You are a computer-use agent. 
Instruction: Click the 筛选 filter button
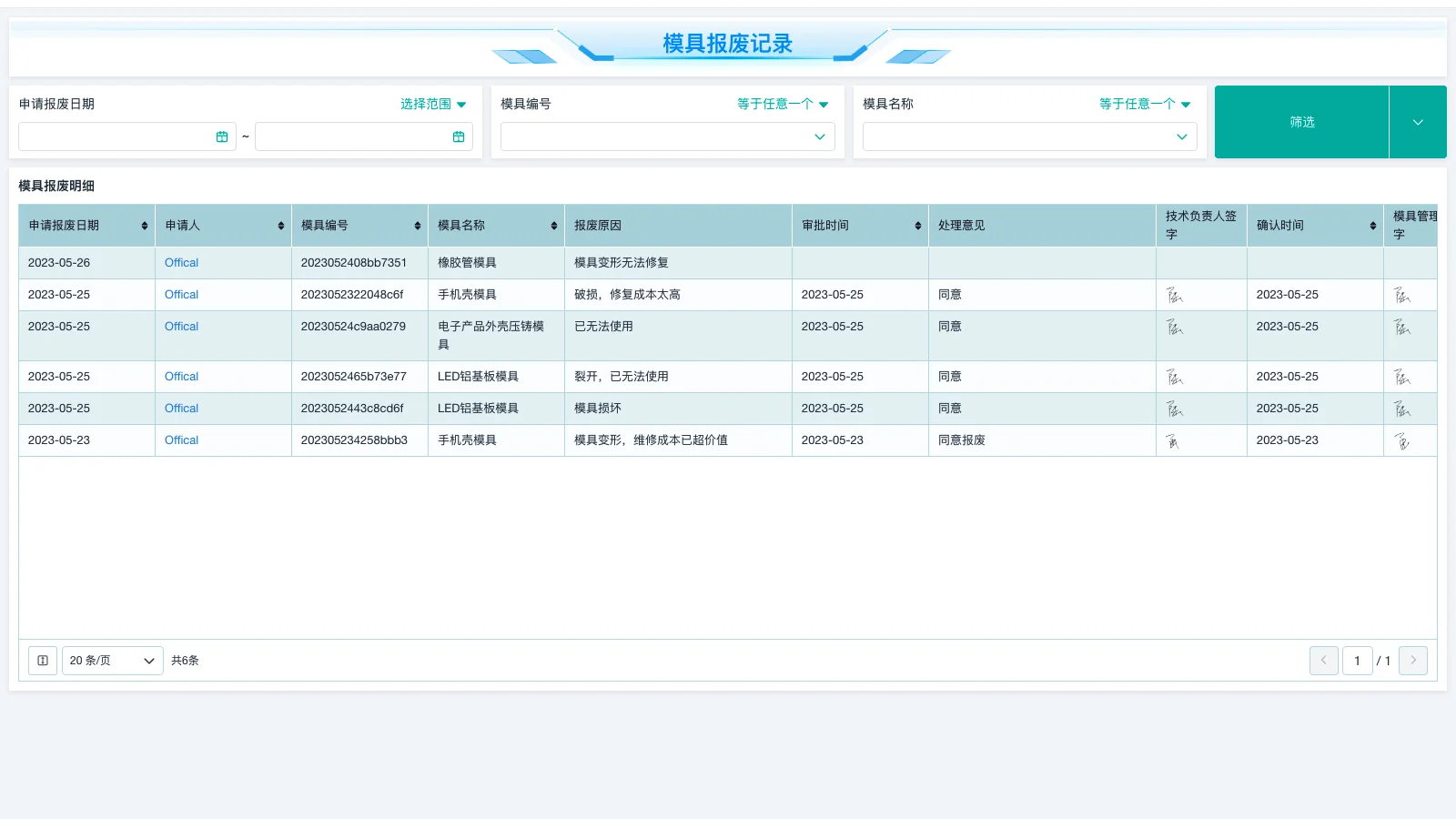tap(1301, 122)
